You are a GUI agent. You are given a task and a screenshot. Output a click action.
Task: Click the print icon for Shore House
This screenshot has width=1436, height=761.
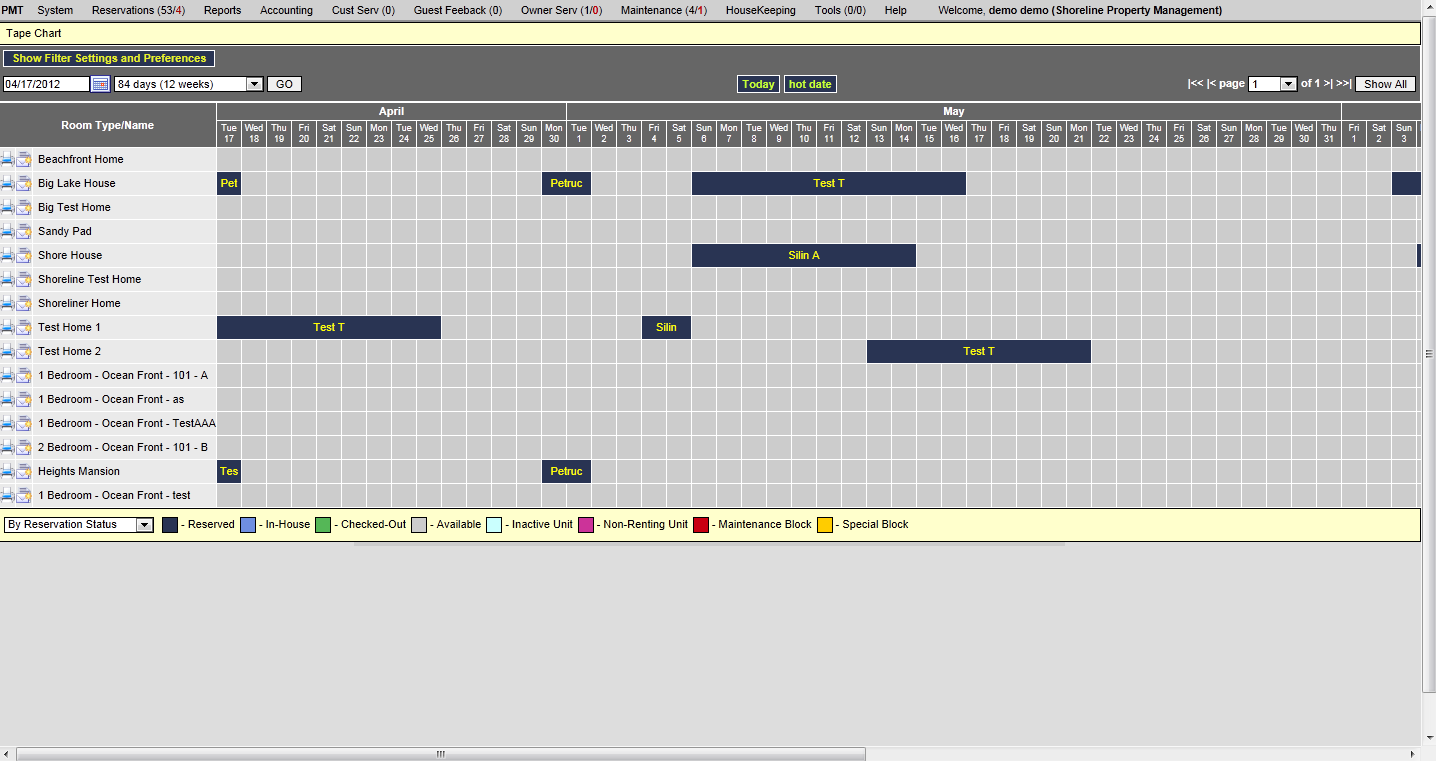pos(7,255)
